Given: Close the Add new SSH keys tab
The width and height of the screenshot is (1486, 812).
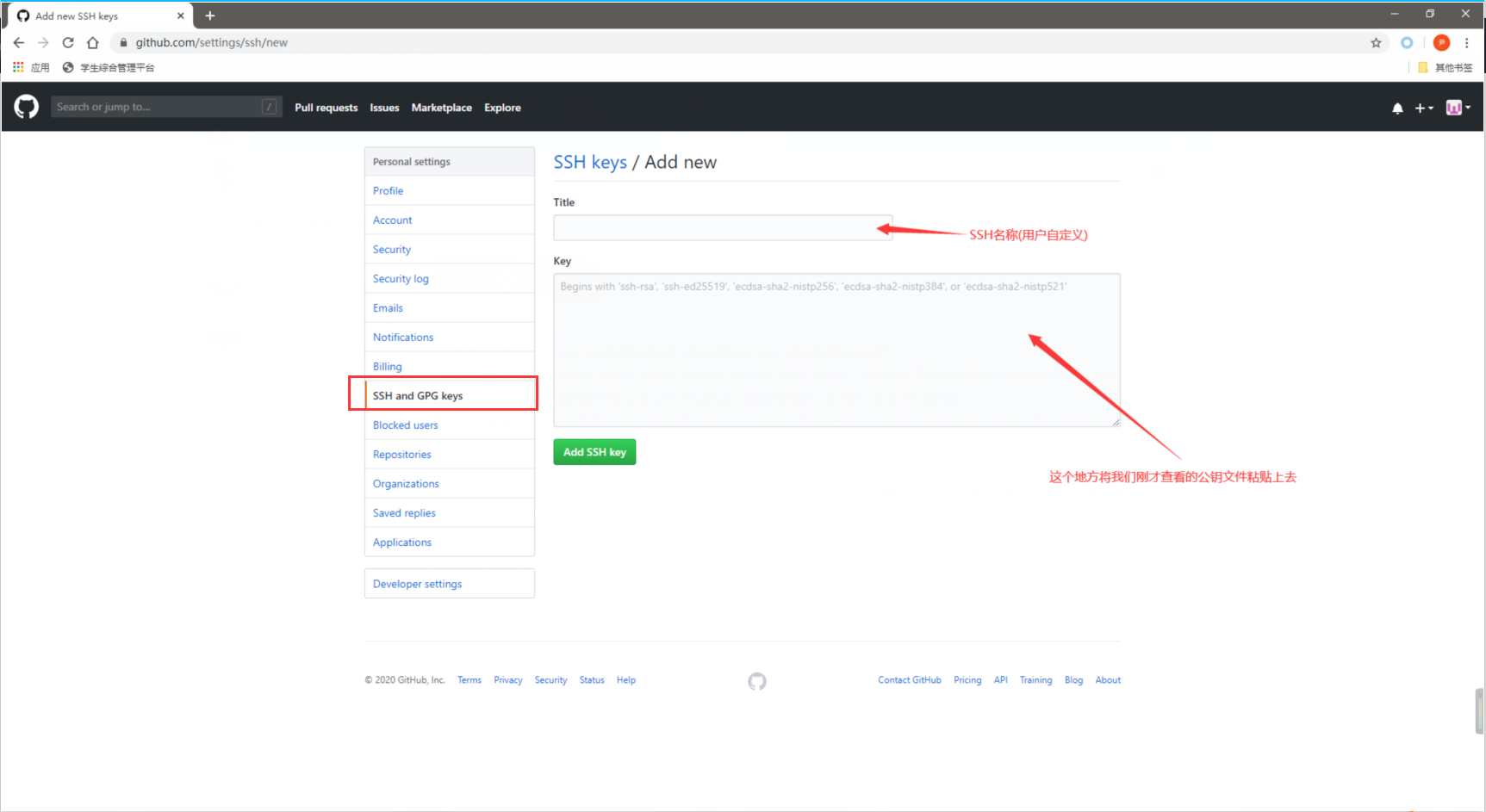Looking at the screenshot, I should [x=181, y=15].
